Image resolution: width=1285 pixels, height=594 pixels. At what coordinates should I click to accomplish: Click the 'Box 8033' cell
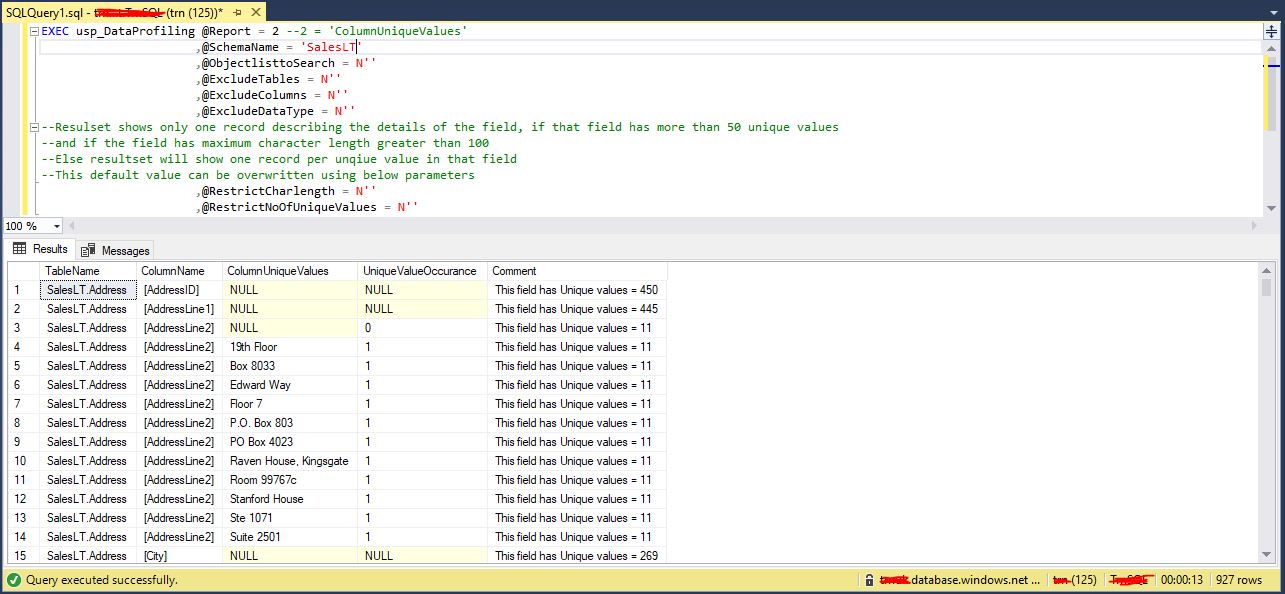[290, 366]
